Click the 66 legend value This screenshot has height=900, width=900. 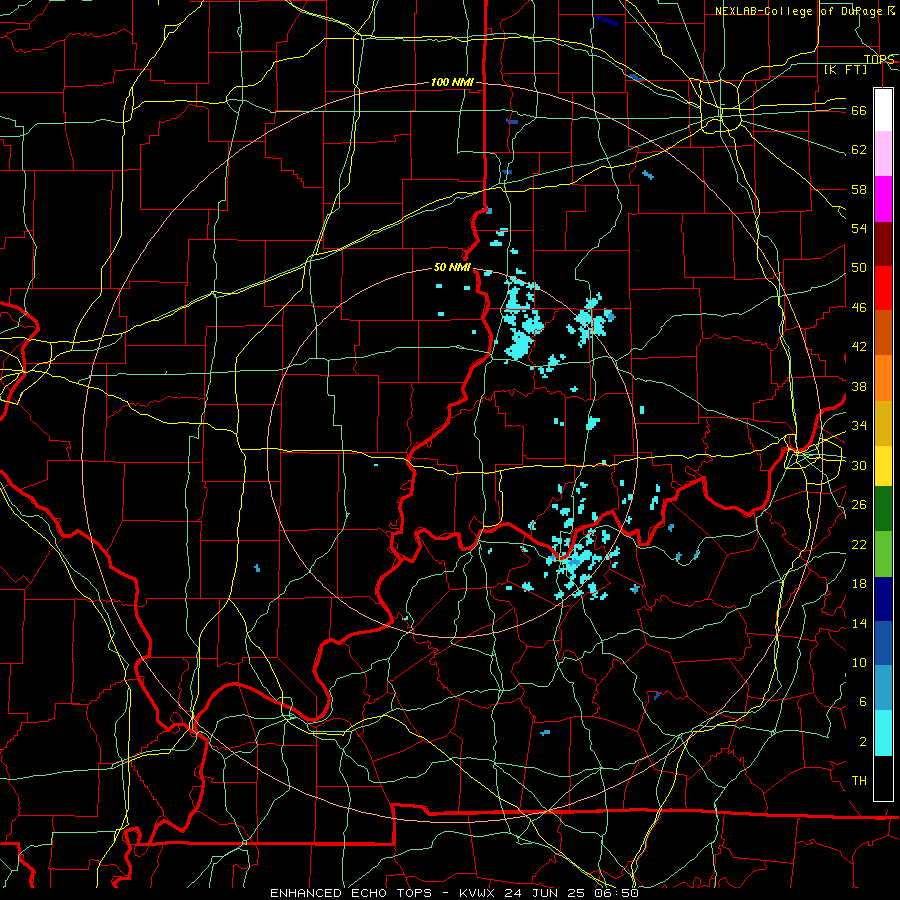click(x=859, y=110)
